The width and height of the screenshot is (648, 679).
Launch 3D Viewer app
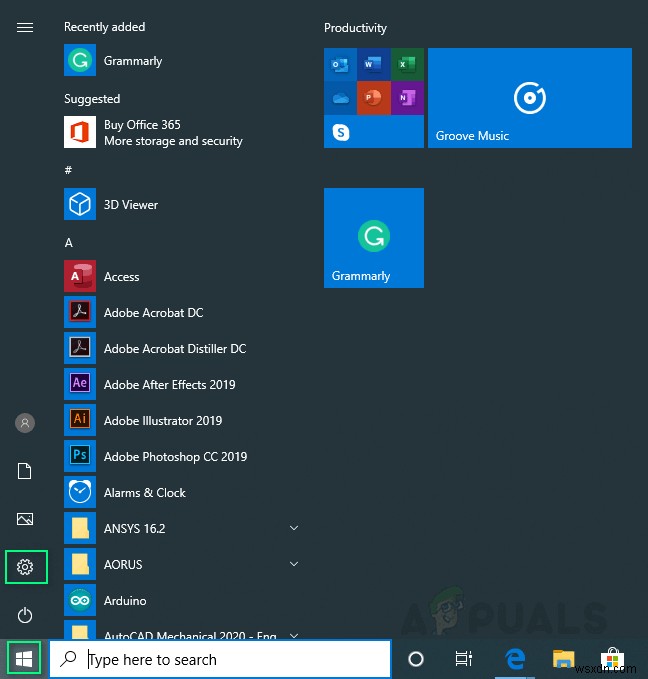[x=110, y=204]
